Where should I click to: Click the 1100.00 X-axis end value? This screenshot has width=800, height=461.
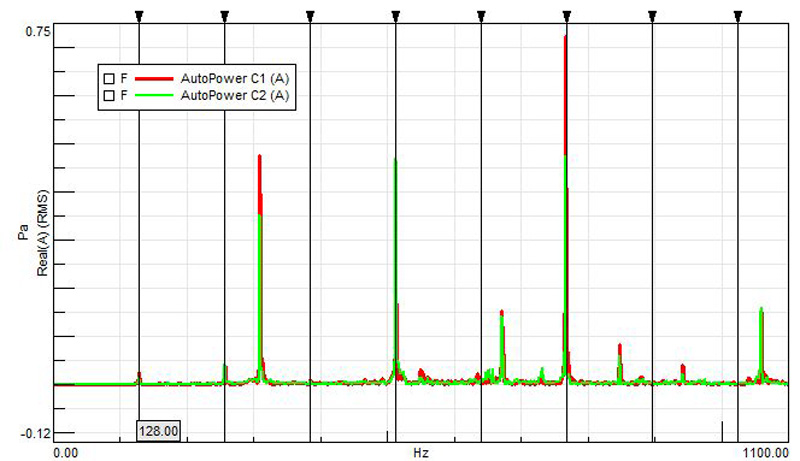[x=765, y=453]
